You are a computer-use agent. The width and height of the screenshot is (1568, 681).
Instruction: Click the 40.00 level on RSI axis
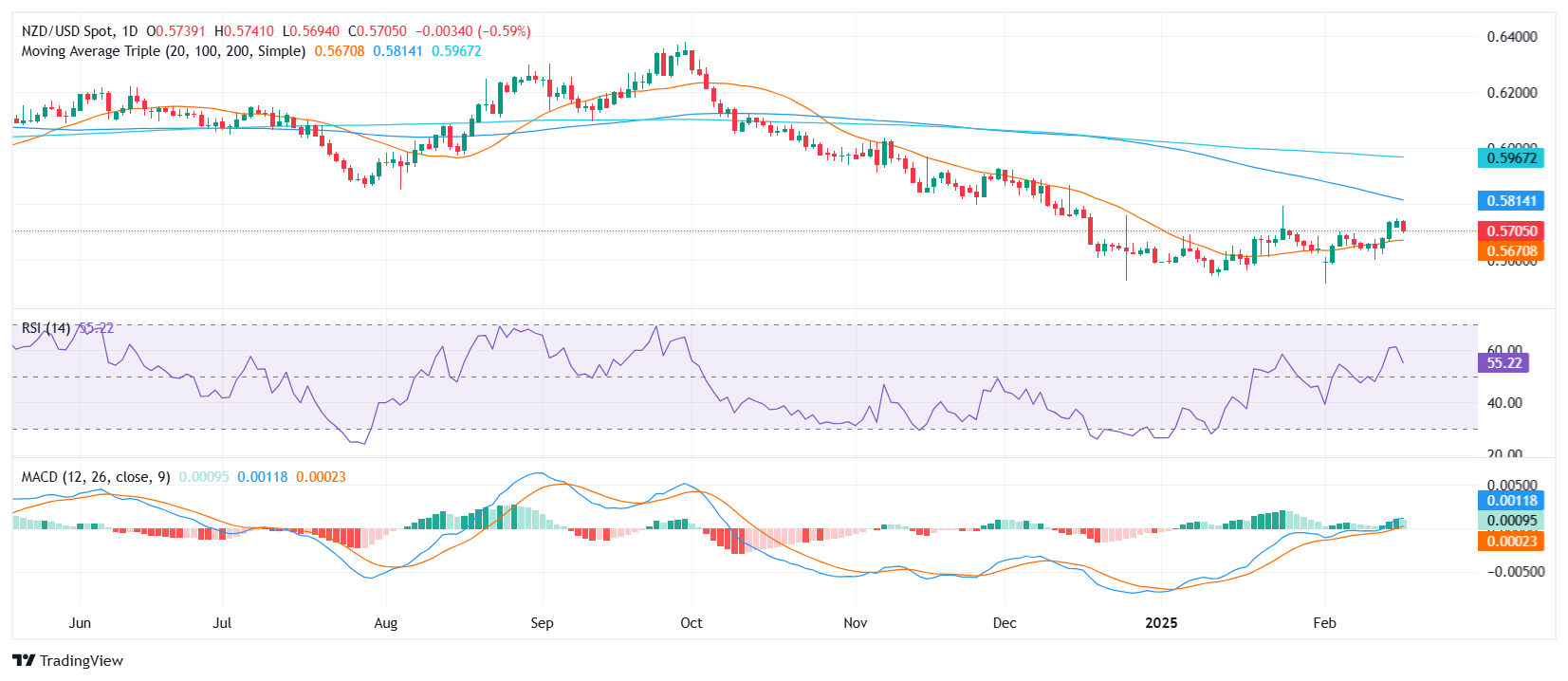coord(1504,403)
